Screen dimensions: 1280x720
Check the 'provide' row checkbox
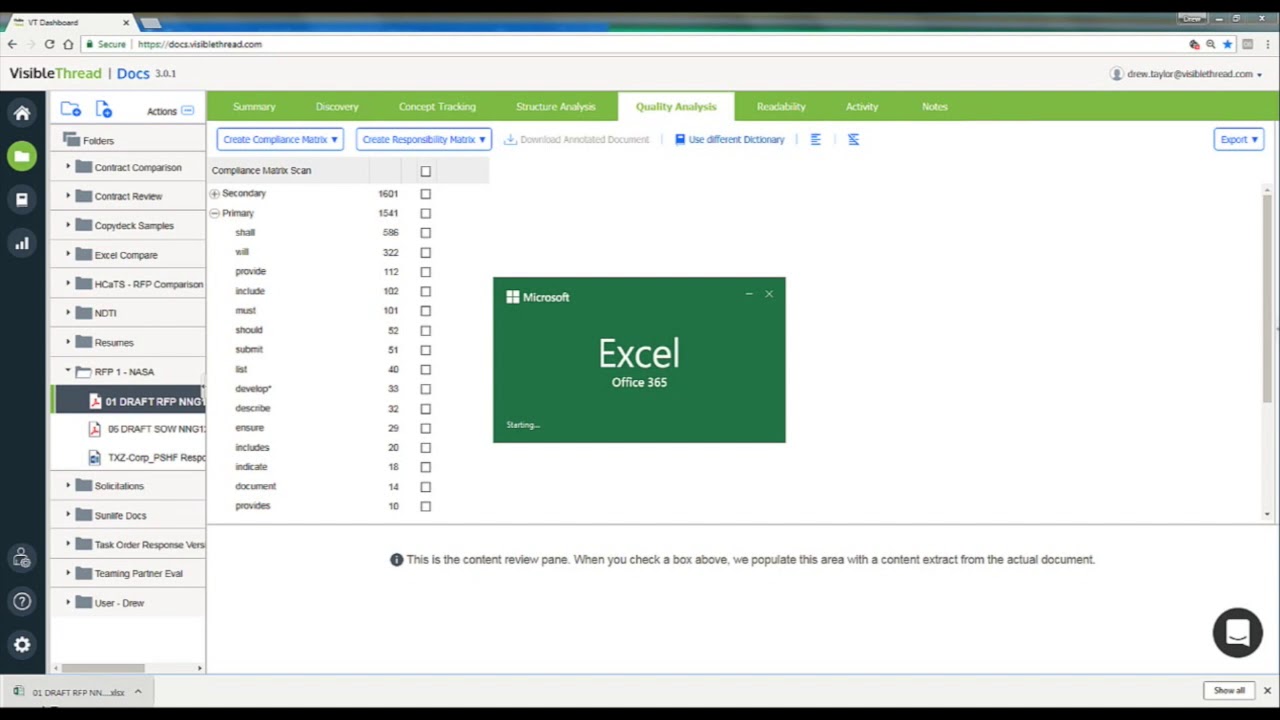tap(426, 272)
